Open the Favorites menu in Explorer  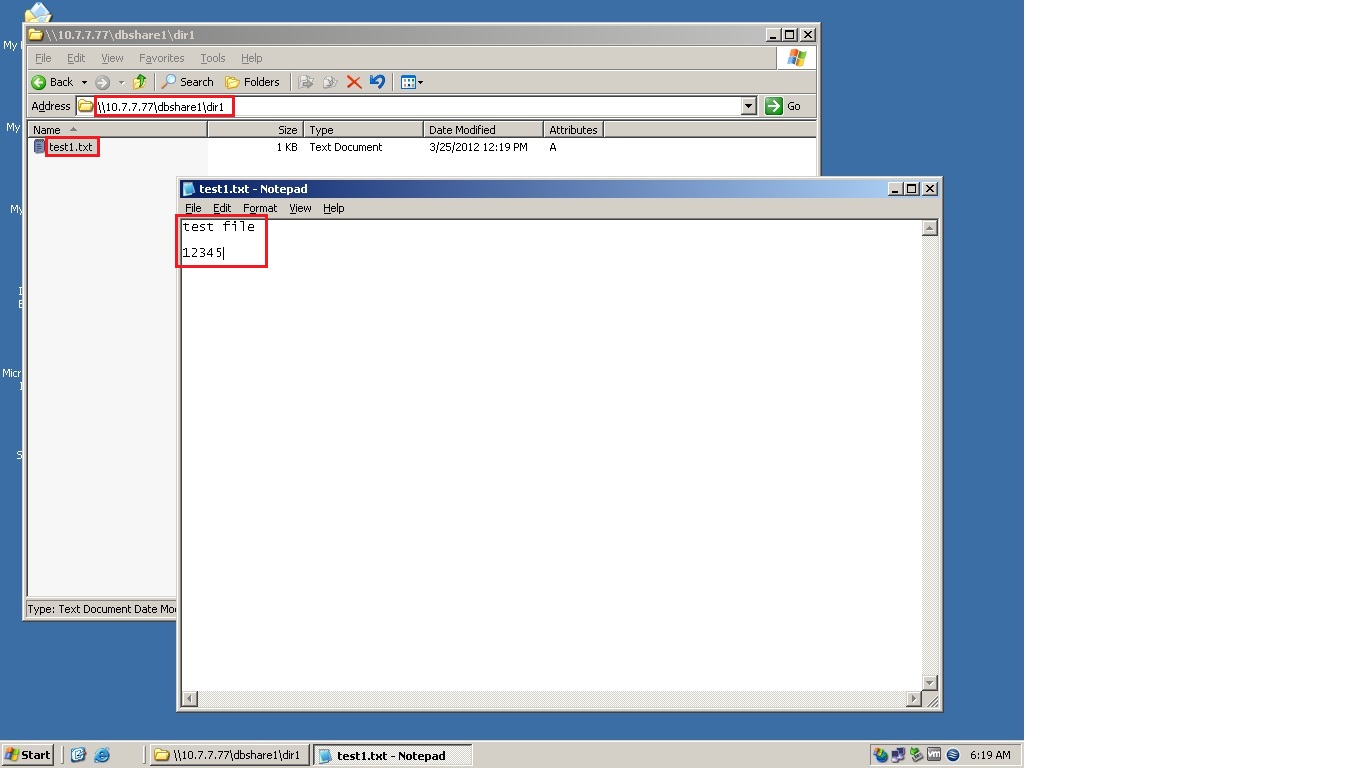tap(161, 58)
